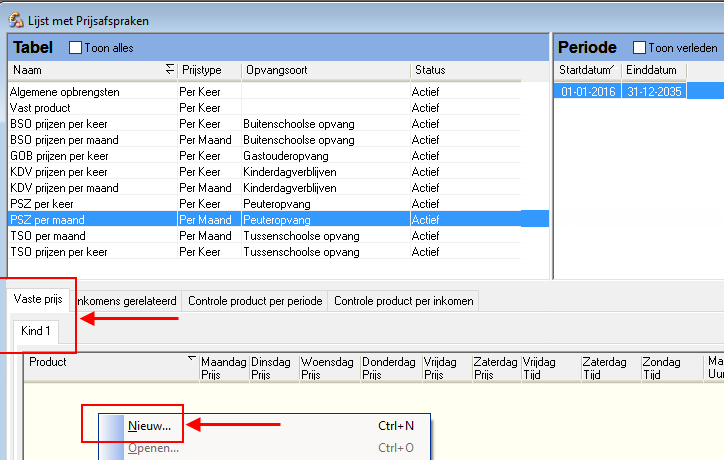Switch to Controle product per periode tab
Screen dimensions: 724x460
tap(255, 301)
